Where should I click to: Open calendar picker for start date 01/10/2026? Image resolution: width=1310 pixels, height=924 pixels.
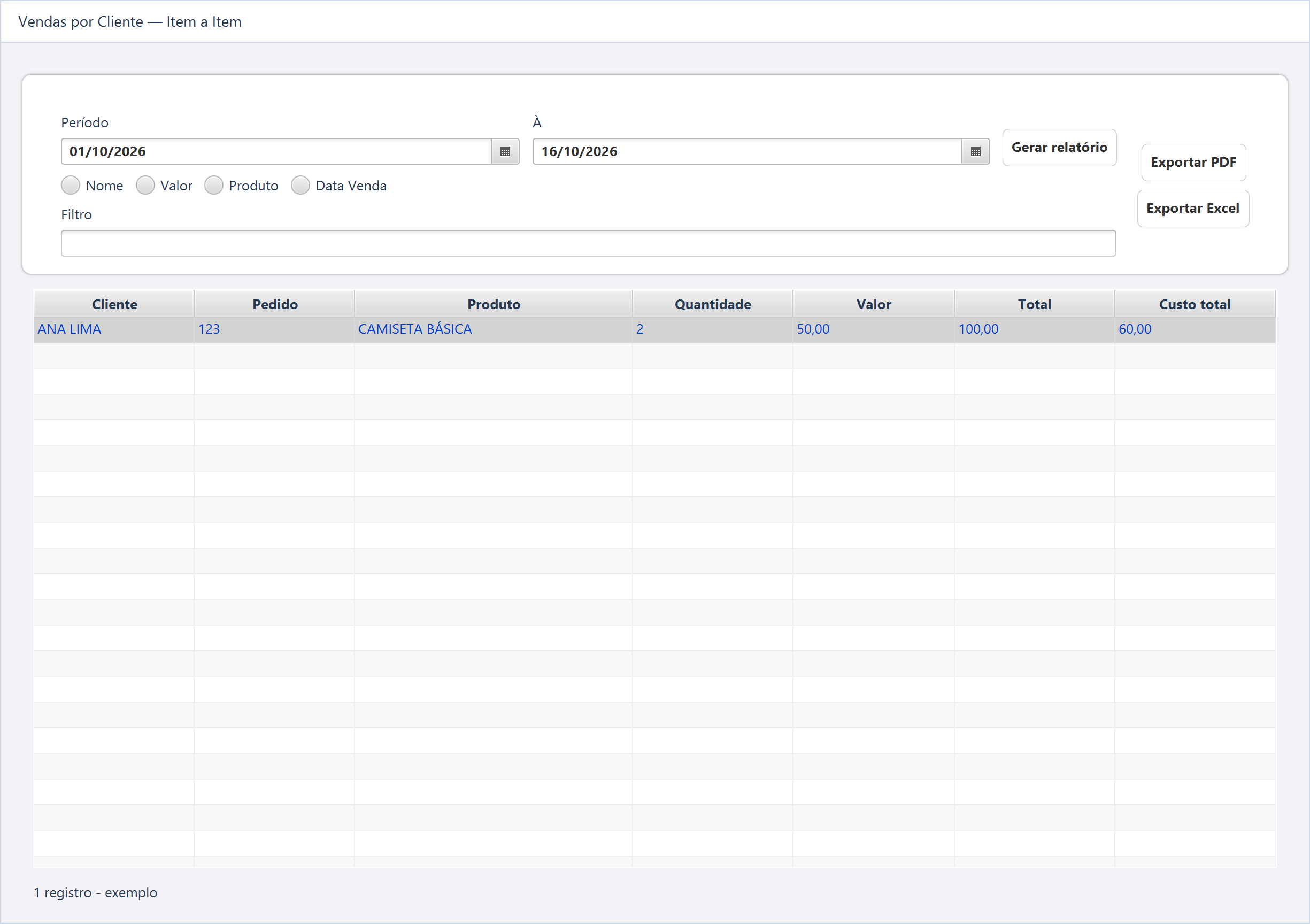(x=505, y=151)
